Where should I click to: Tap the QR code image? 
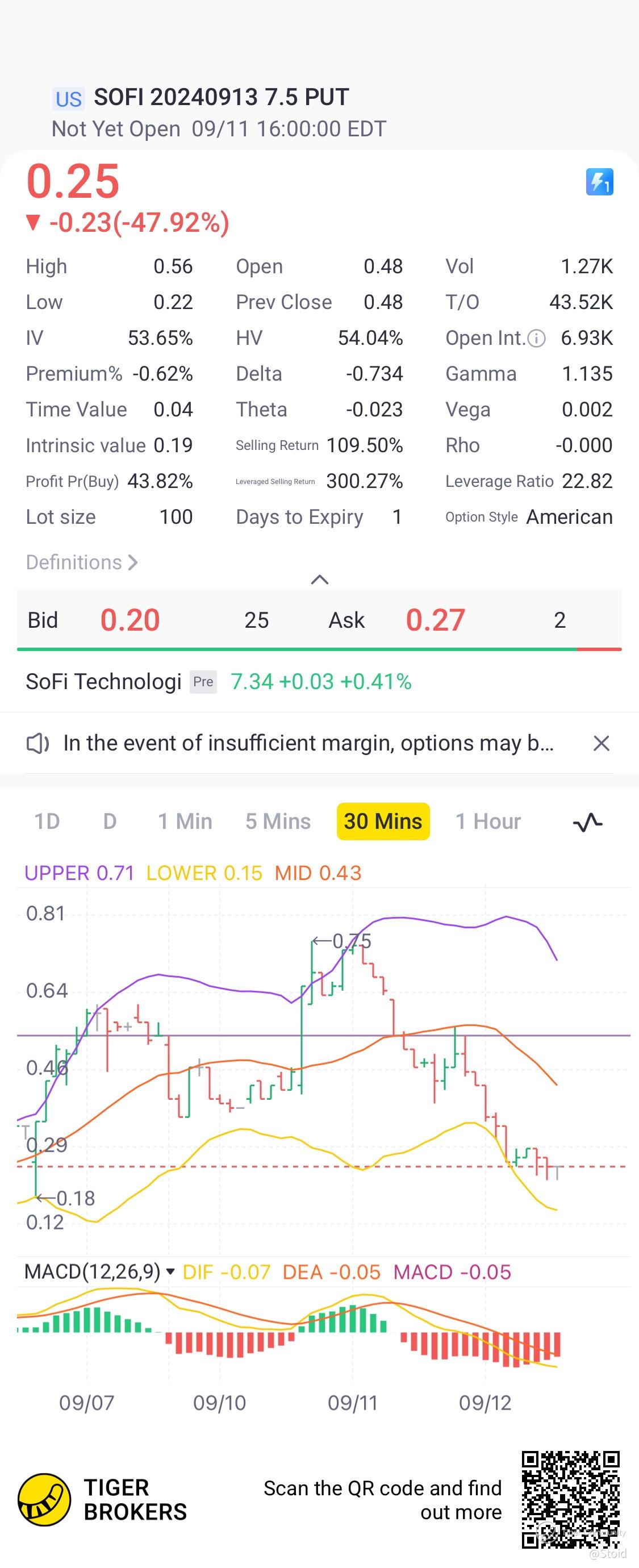570,1499
